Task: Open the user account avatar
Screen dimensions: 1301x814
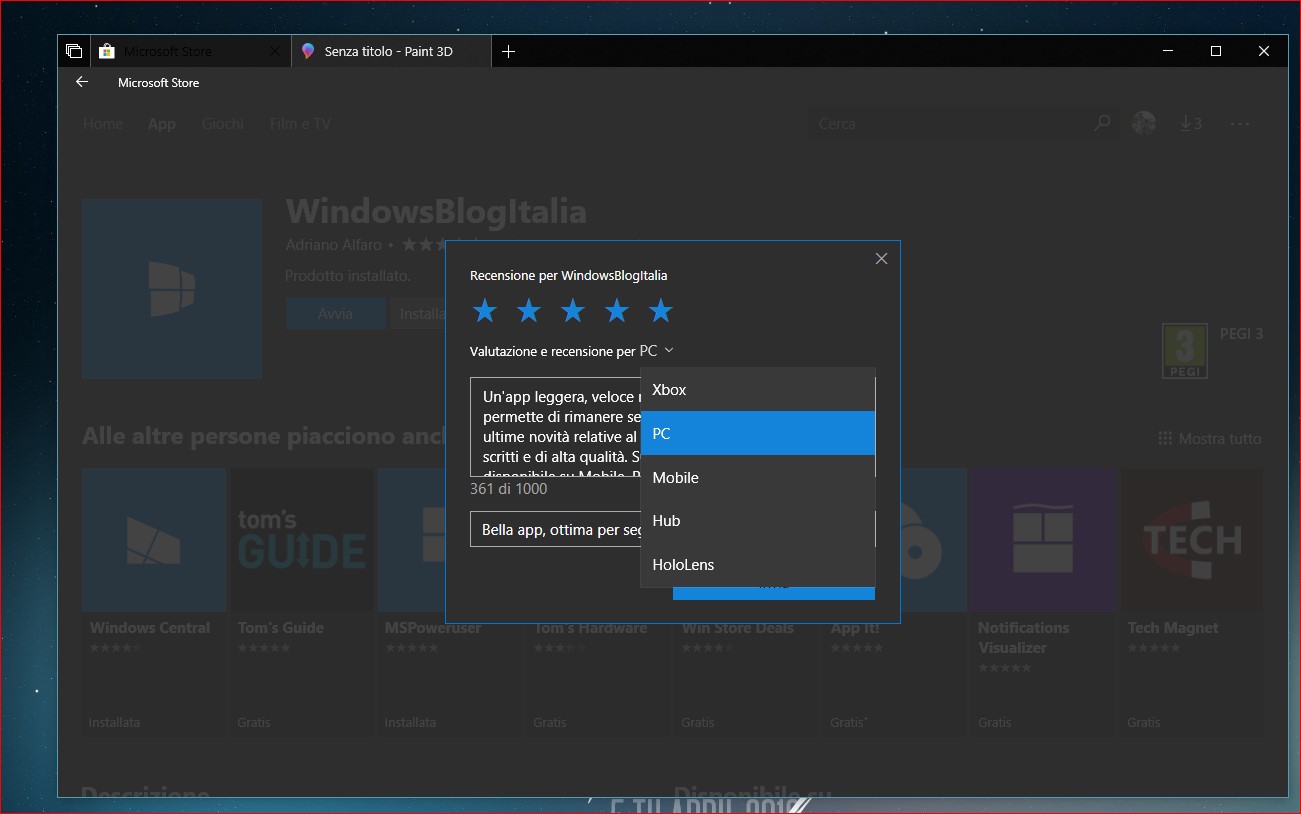Action: pyautogui.click(x=1144, y=123)
